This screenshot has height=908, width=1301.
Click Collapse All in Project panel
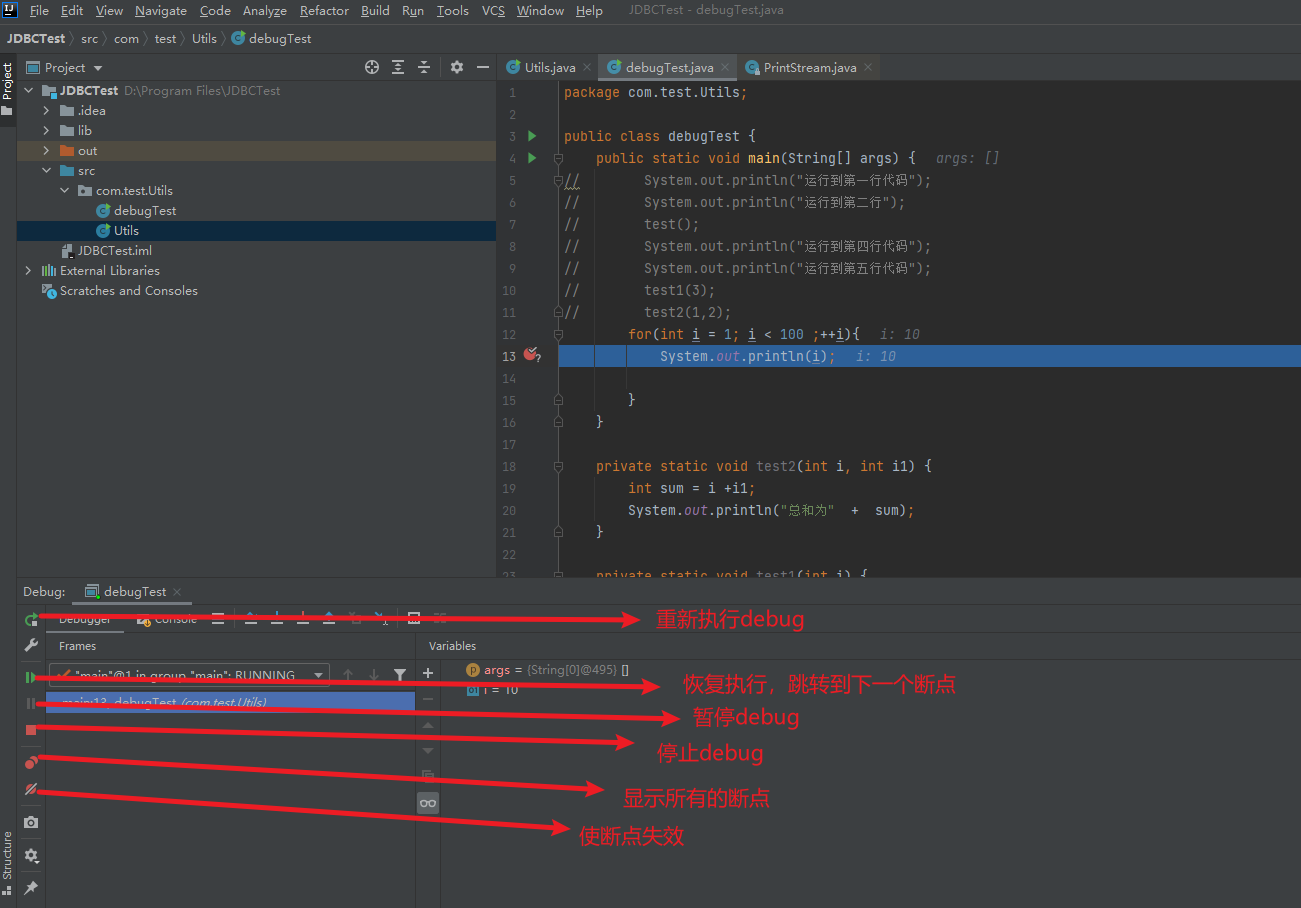point(424,67)
